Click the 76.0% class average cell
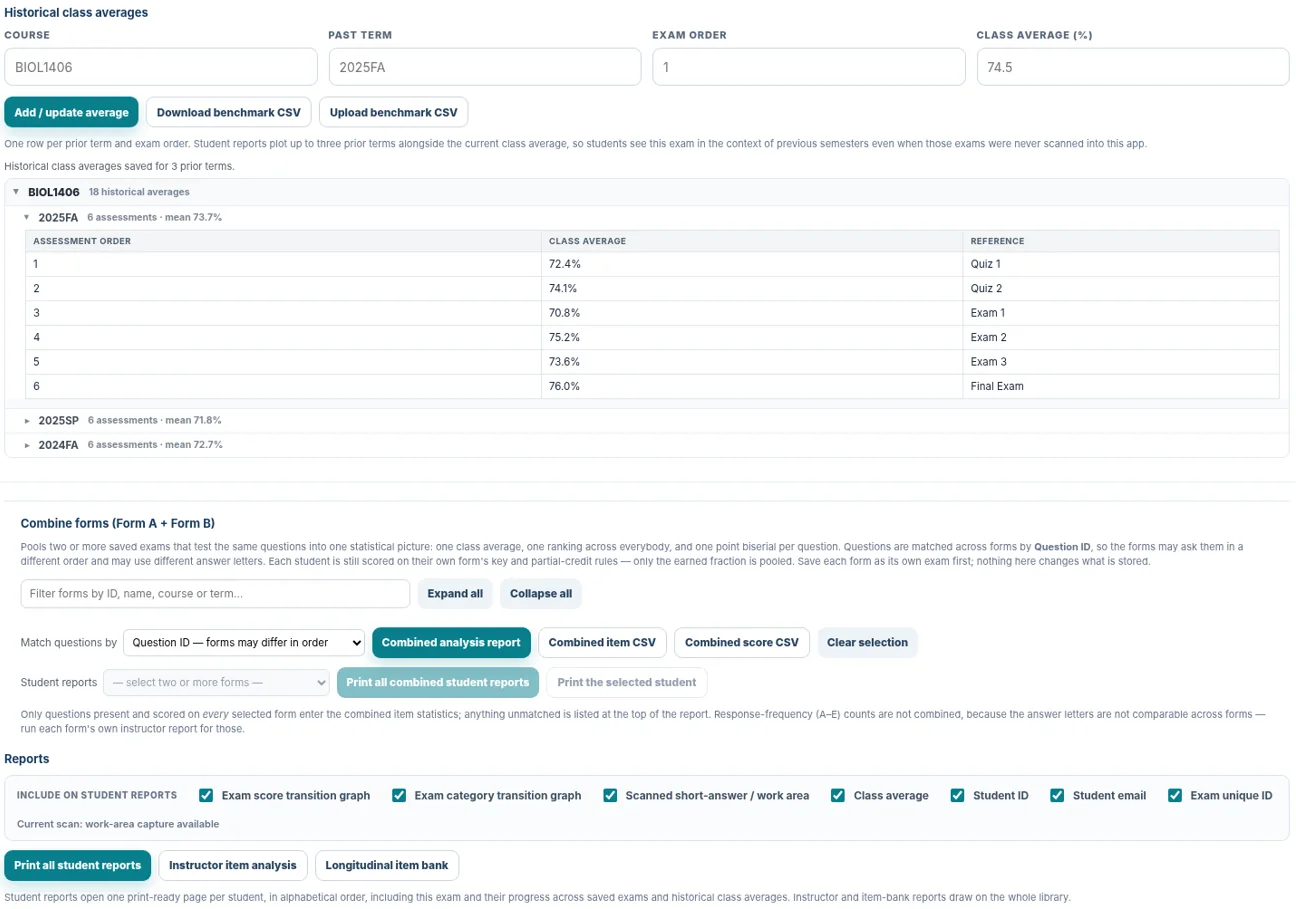The width and height of the screenshot is (1296, 909). (752, 386)
